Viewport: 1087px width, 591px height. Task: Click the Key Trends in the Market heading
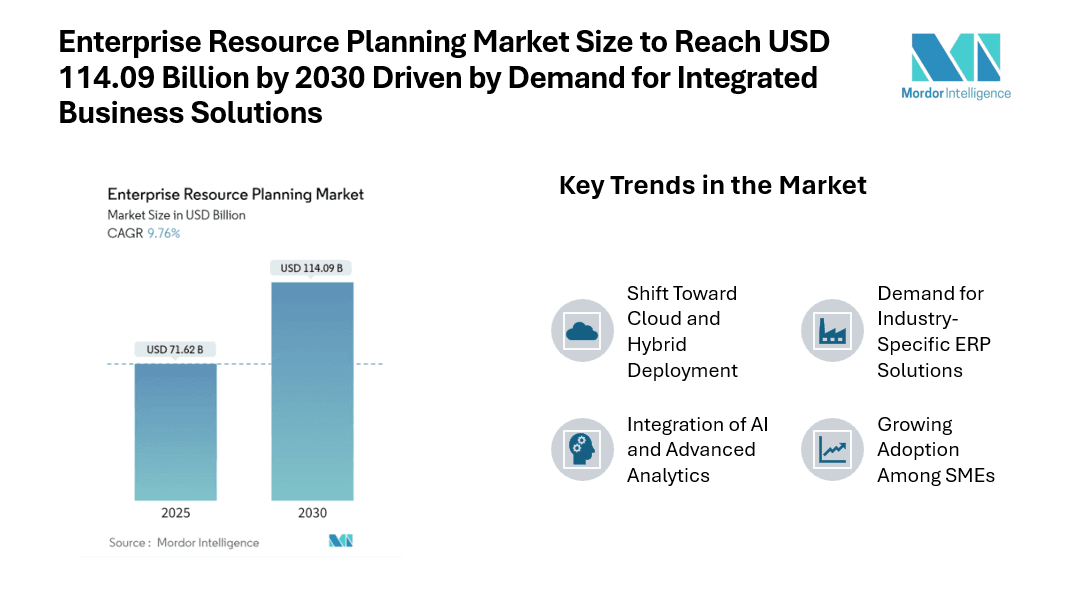click(712, 185)
